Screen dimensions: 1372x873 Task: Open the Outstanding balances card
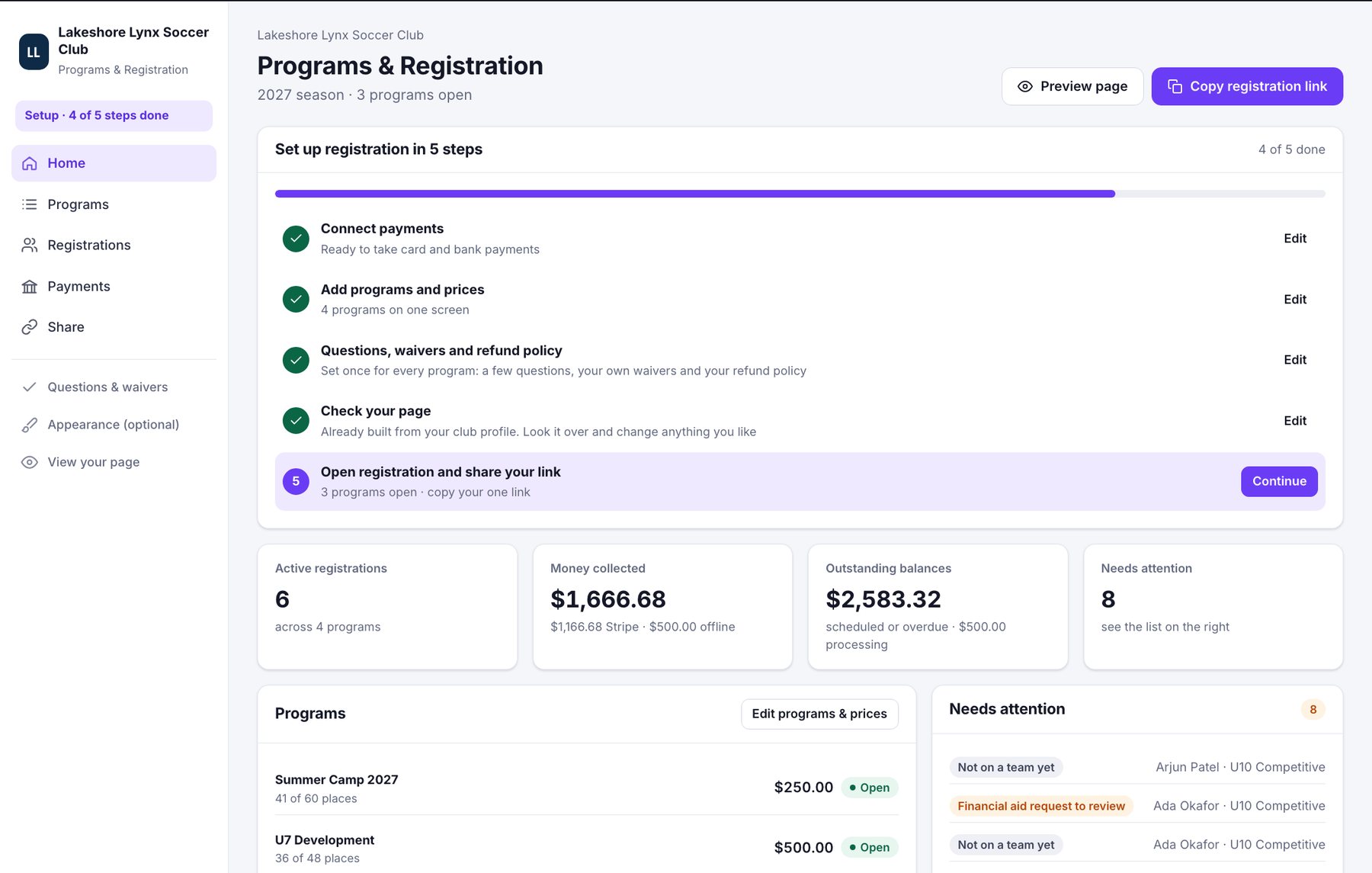tap(938, 607)
